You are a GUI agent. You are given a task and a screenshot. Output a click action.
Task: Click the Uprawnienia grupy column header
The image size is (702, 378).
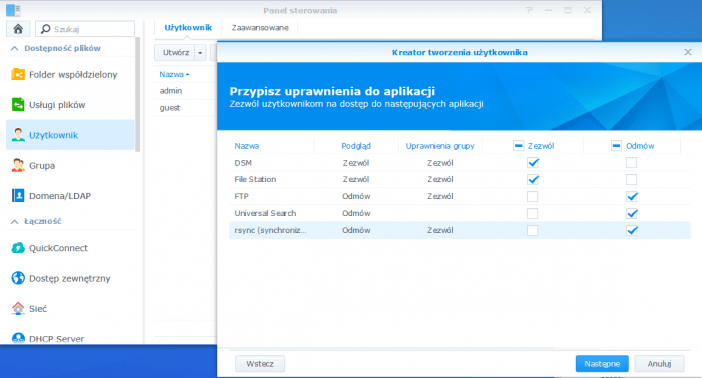click(440, 146)
